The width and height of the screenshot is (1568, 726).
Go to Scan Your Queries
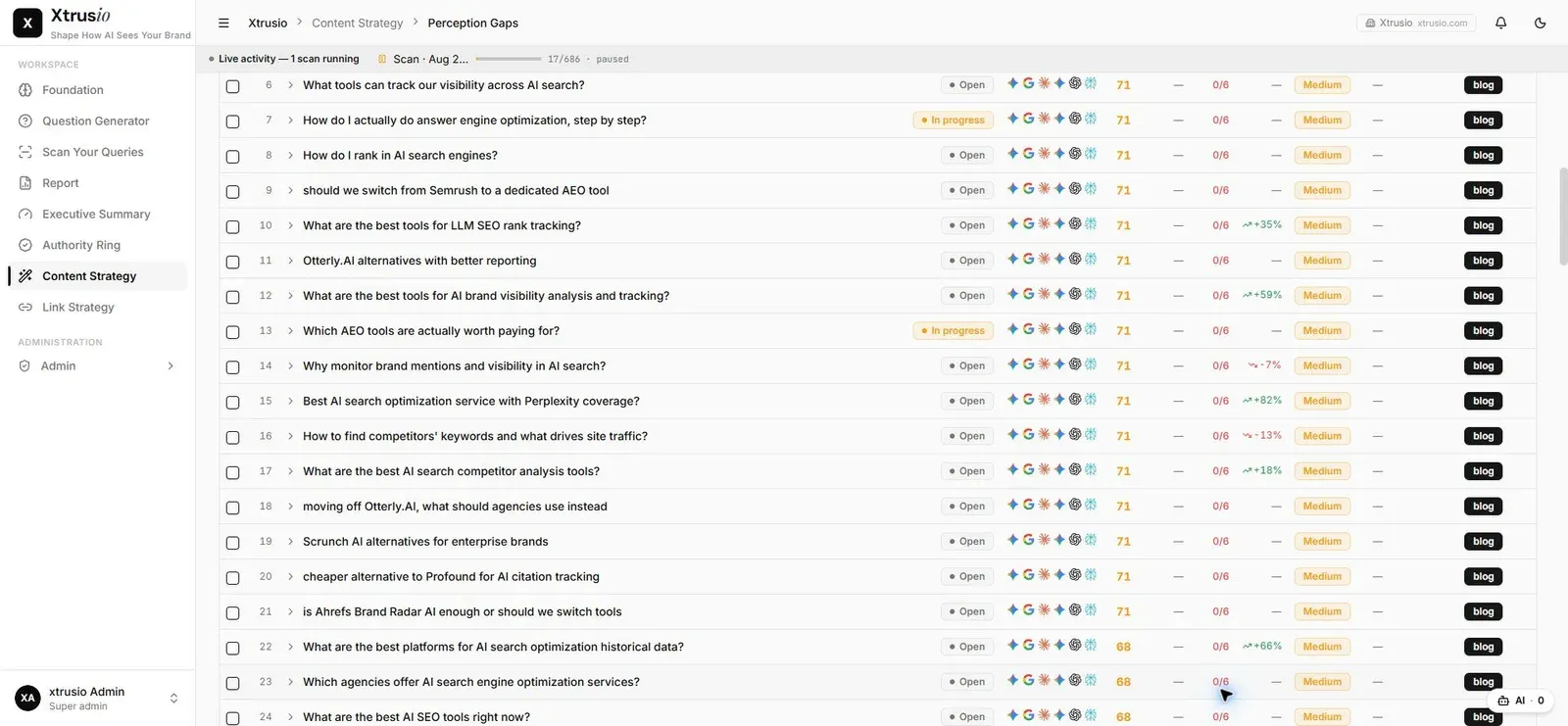point(97,152)
